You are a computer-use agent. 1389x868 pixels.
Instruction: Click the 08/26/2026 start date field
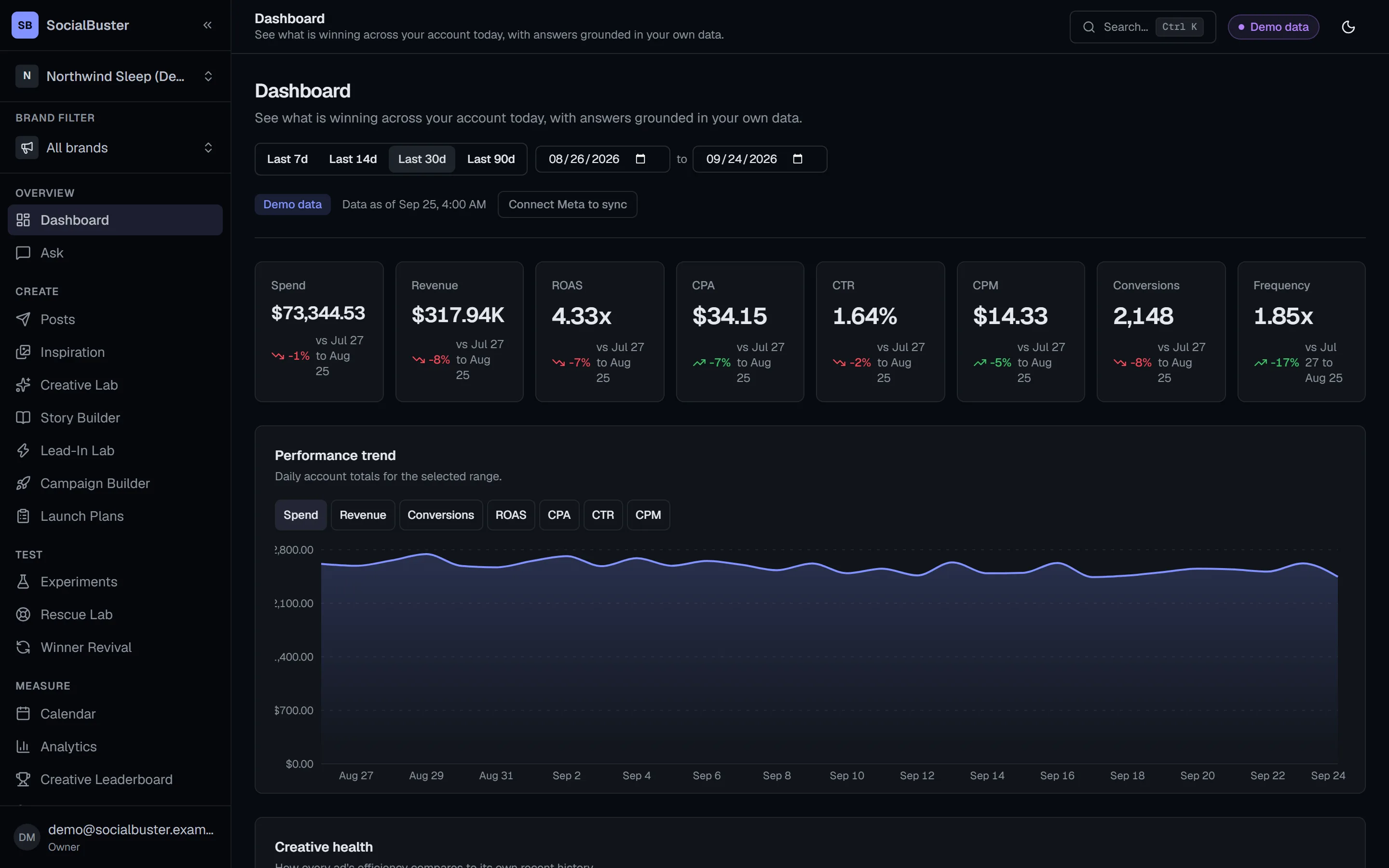603,159
